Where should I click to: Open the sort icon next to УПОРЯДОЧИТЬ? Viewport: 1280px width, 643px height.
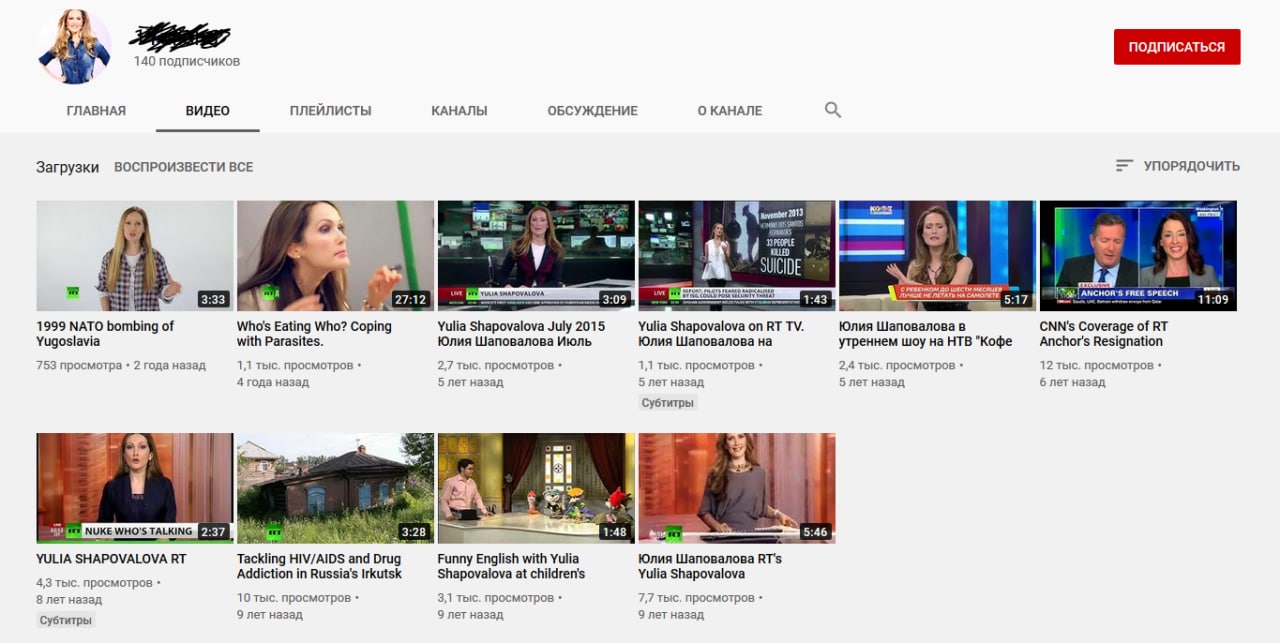pos(1125,166)
